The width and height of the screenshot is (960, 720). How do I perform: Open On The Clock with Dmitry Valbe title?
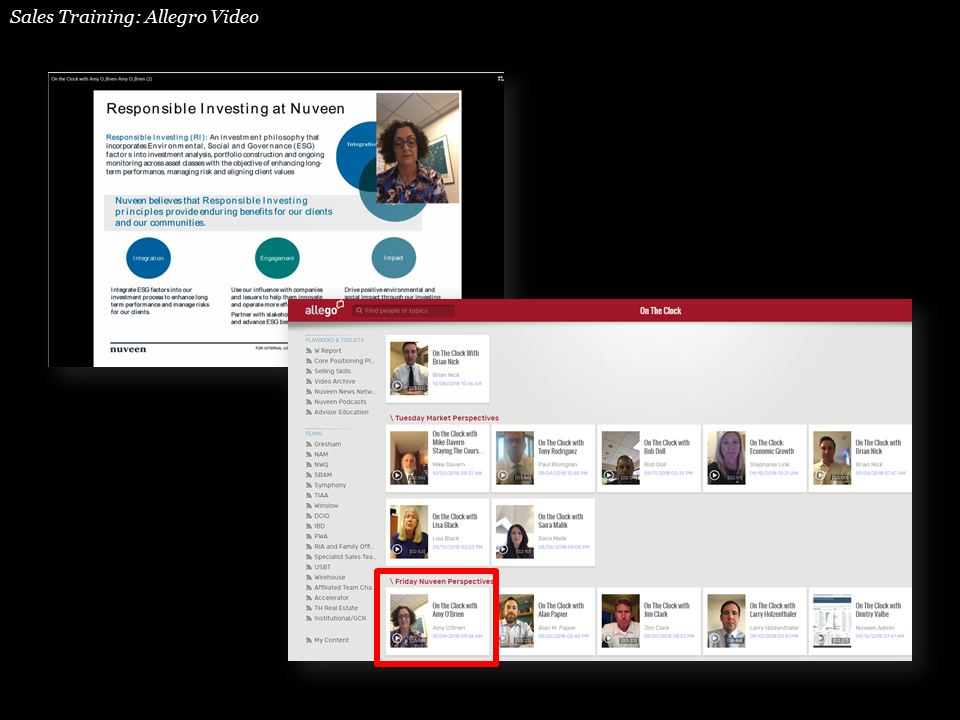(878, 610)
